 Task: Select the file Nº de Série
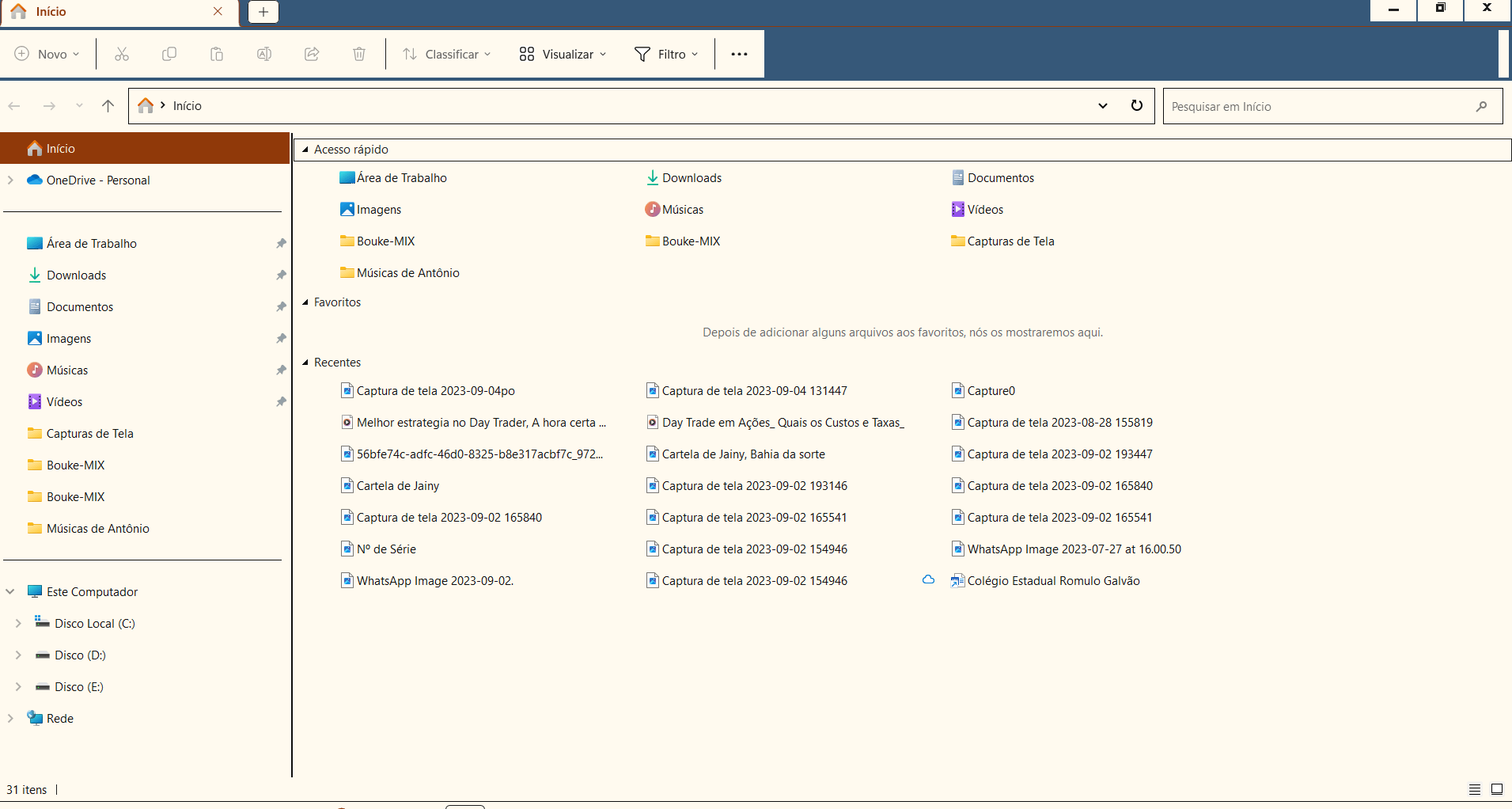[x=378, y=549]
